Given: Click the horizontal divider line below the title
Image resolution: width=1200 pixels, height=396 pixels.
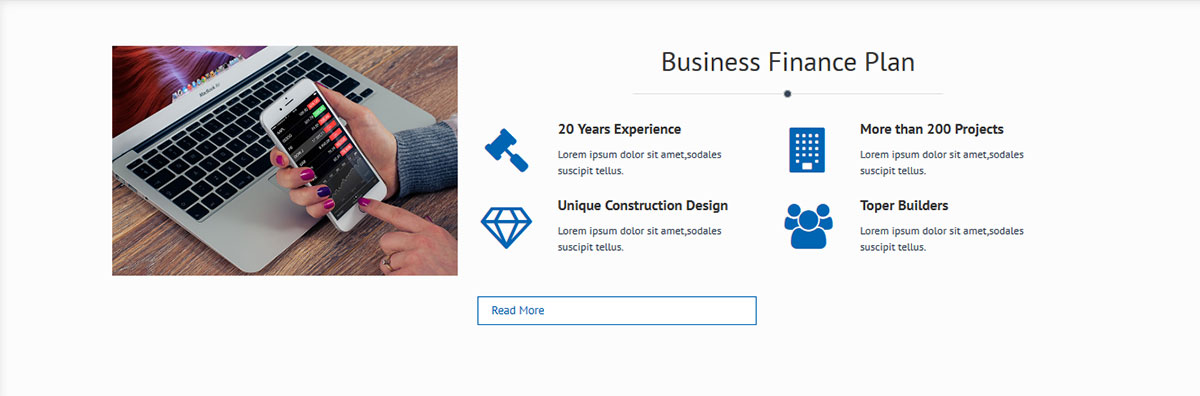Looking at the screenshot, I should click(700, 94).
